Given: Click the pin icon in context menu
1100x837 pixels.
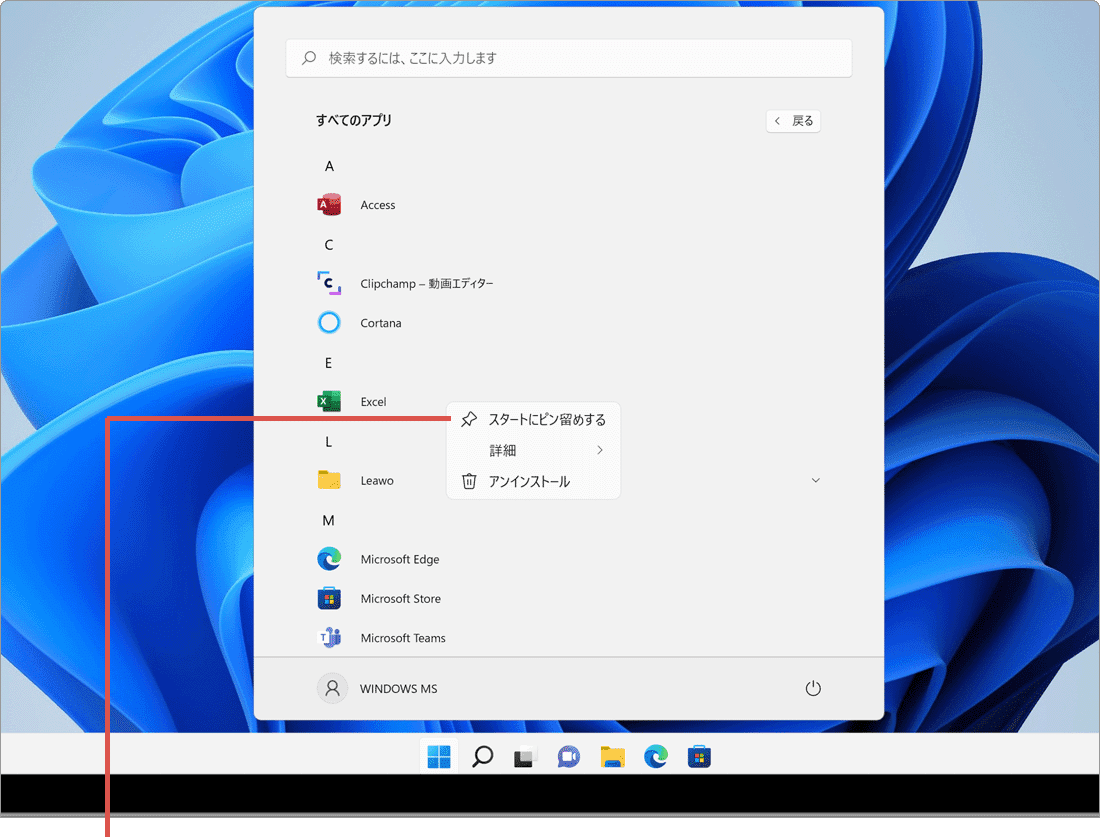Looking at the screenshot, I should (x=469, y=420).
